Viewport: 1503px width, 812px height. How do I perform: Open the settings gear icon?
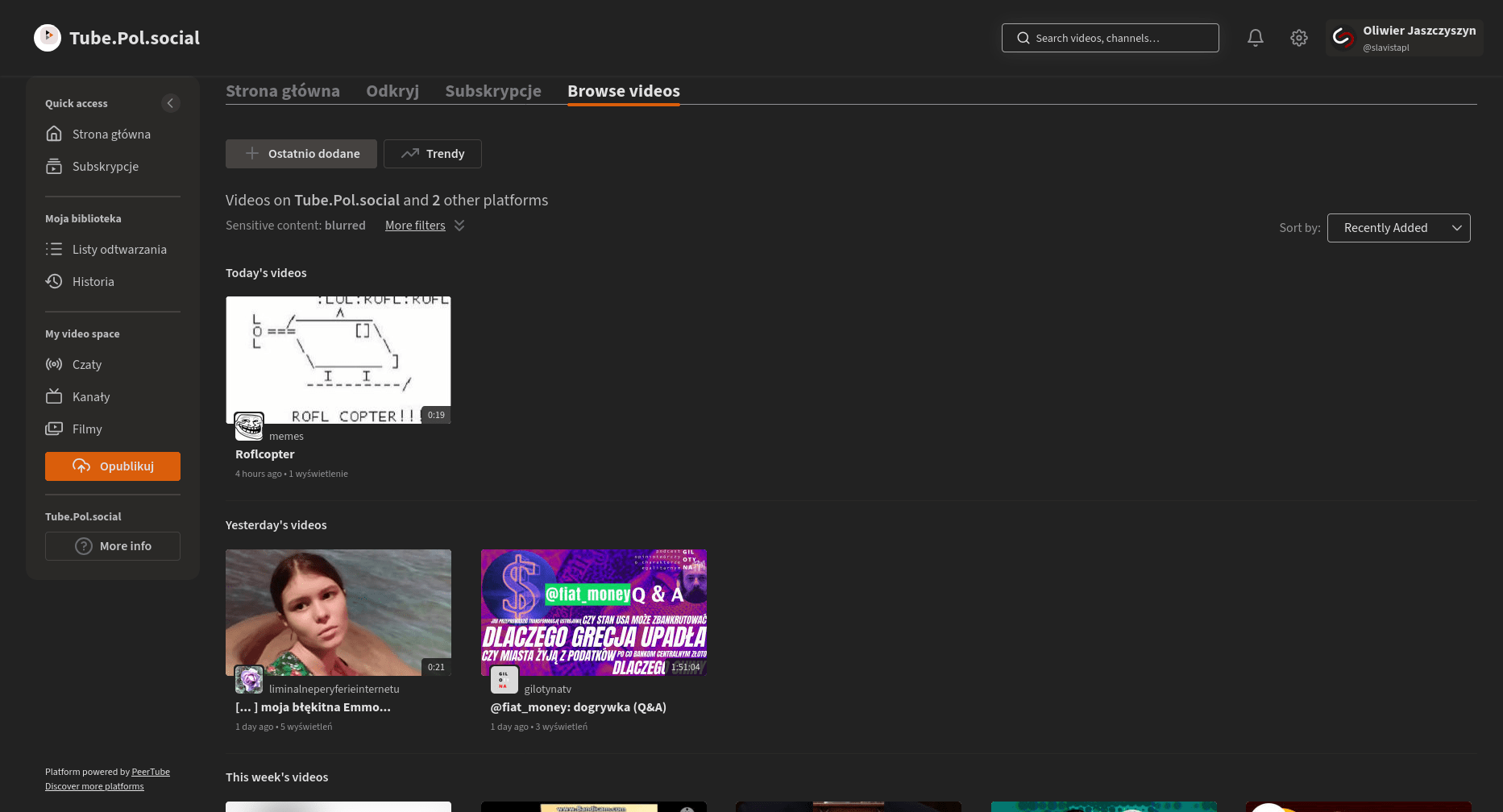[1298, 38]
